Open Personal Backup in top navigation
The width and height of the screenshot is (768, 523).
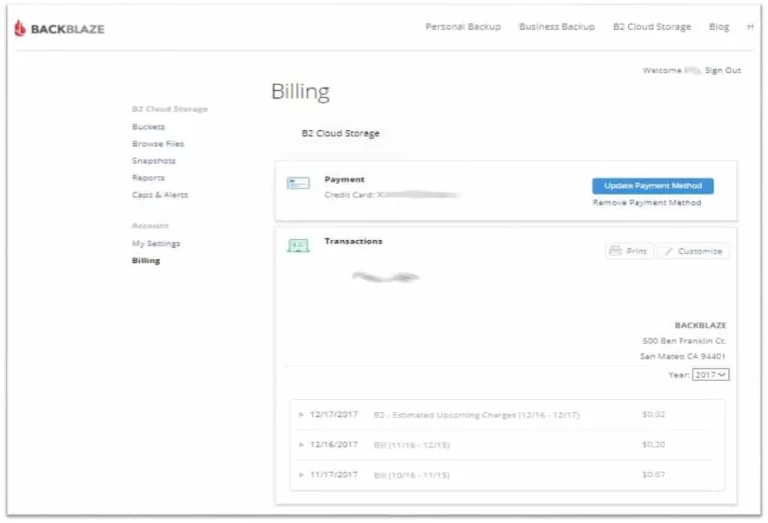coord(463,27)
